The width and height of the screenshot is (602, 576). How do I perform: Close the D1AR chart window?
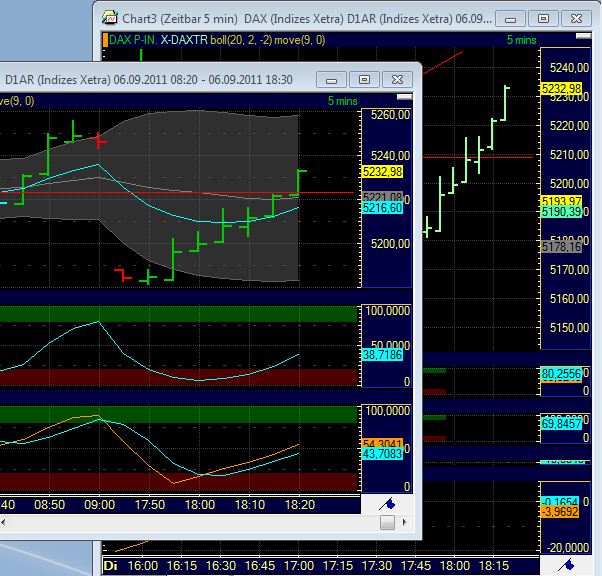(397, 80)
